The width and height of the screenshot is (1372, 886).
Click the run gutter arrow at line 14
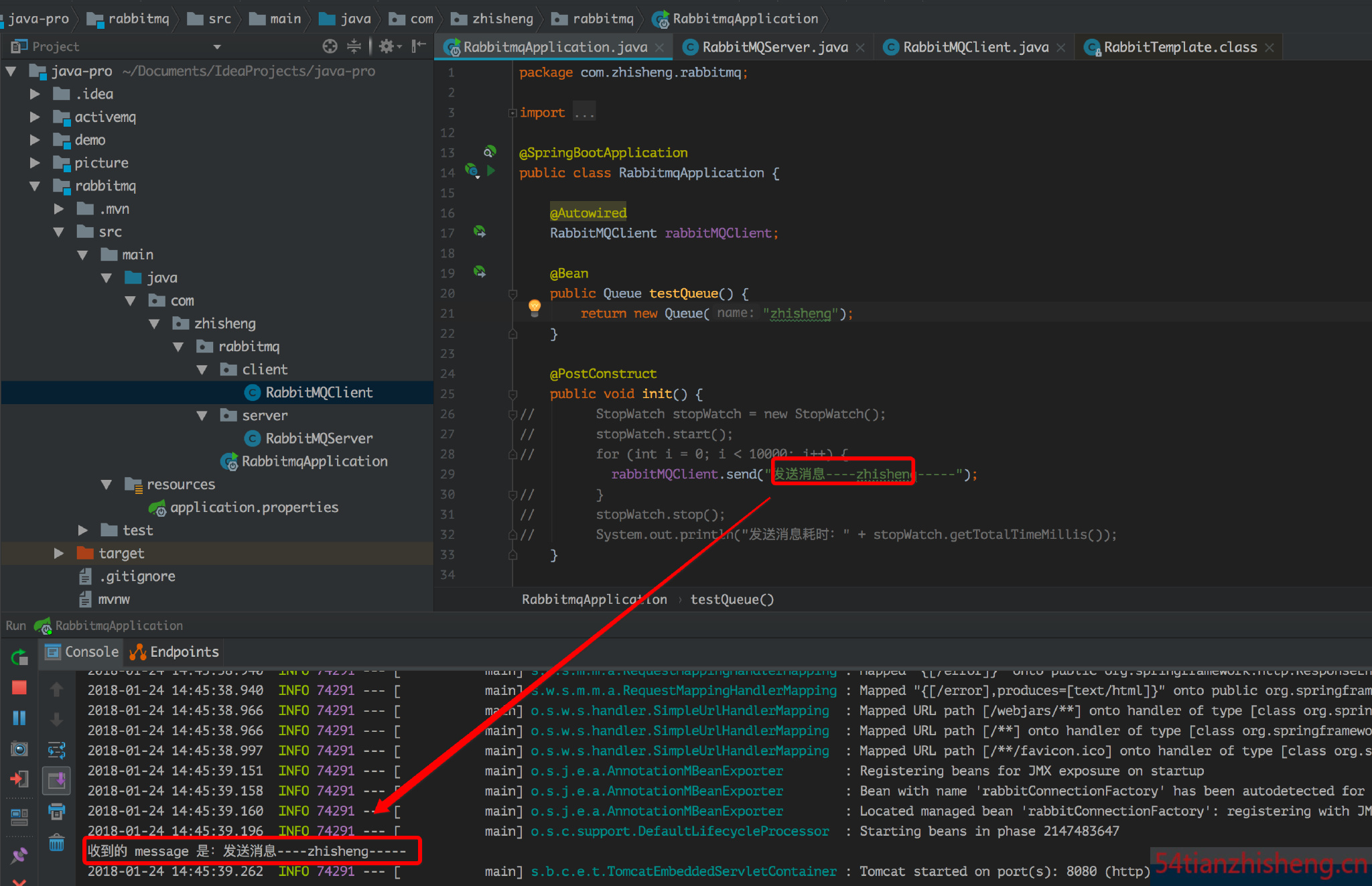point(491,171)
